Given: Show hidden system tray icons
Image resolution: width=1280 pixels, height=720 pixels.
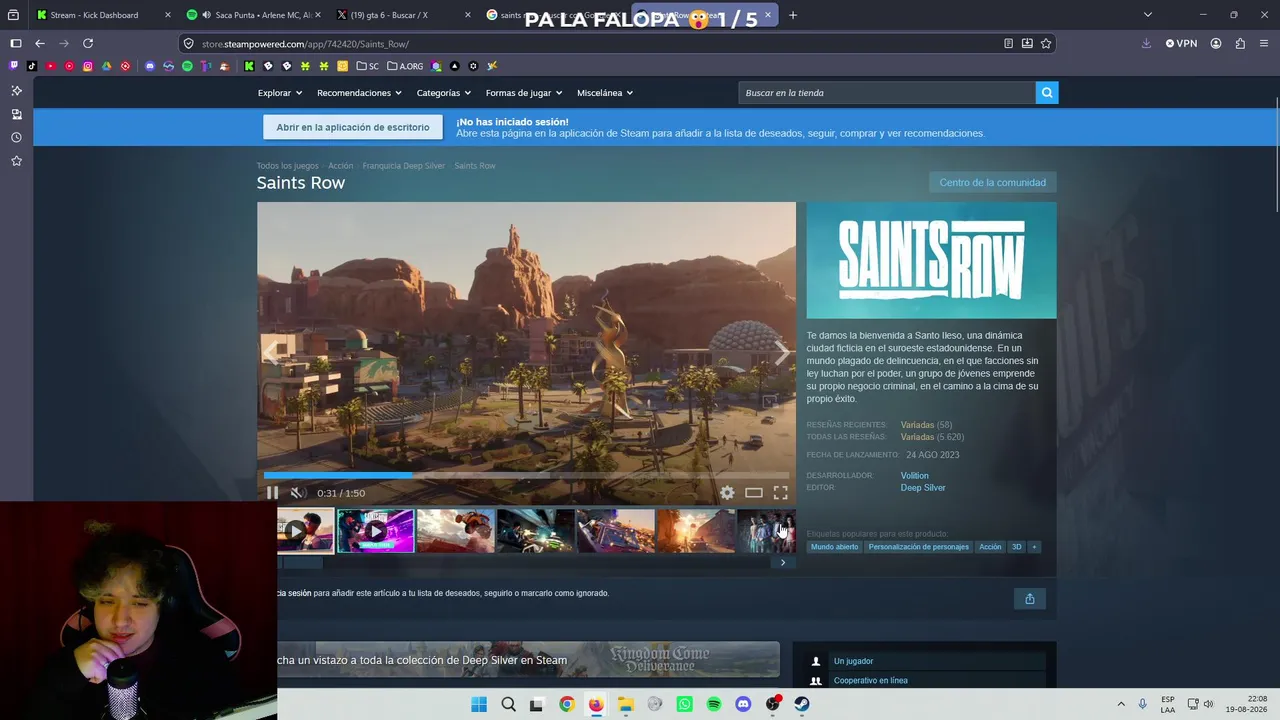Looking at the screenshot, I should [1121, 704].
